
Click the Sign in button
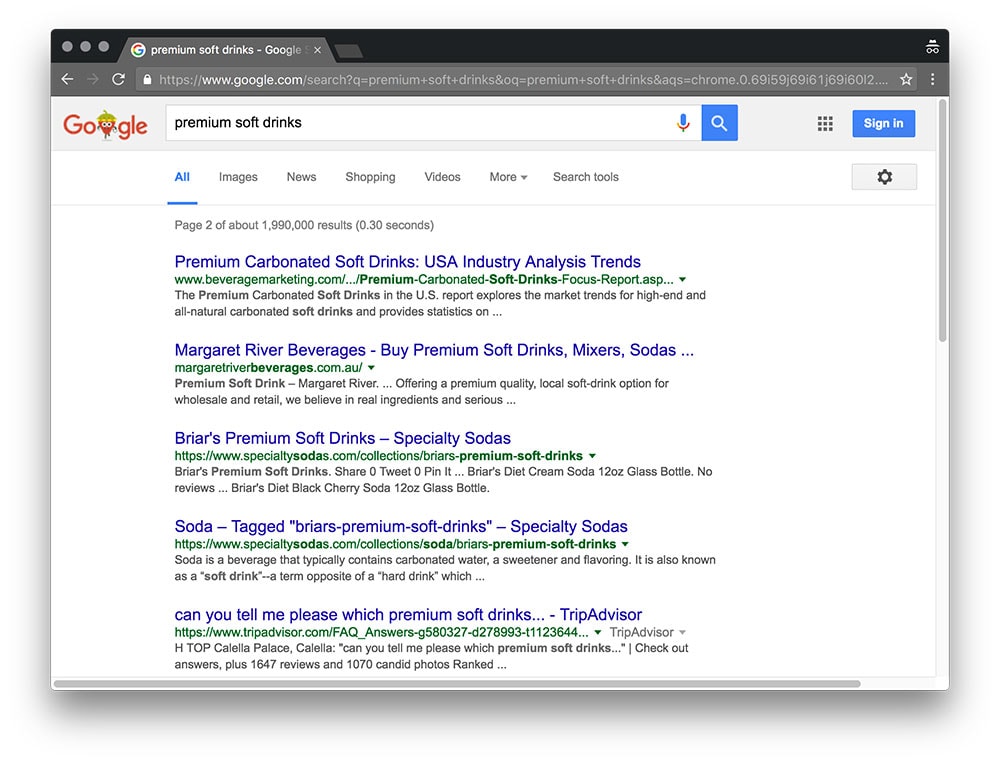tap(883, 123)
